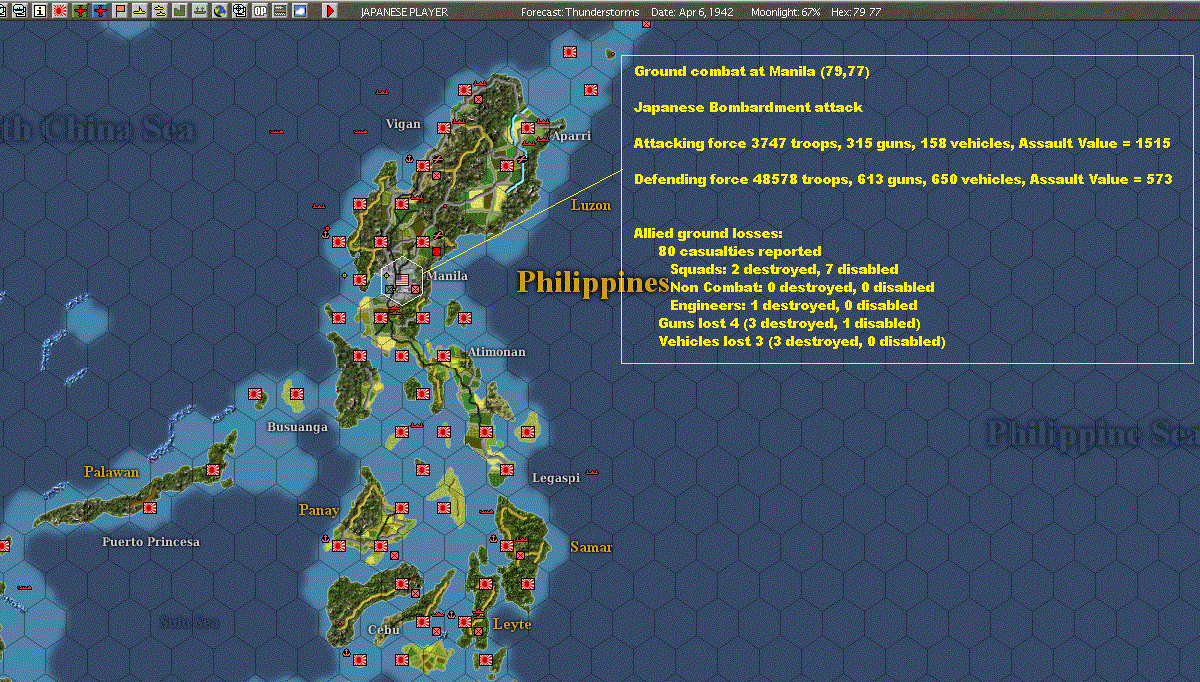Click the 'Vehicles lost 3' line
Screen dimensions: 1200x682
tap(802, 341)
